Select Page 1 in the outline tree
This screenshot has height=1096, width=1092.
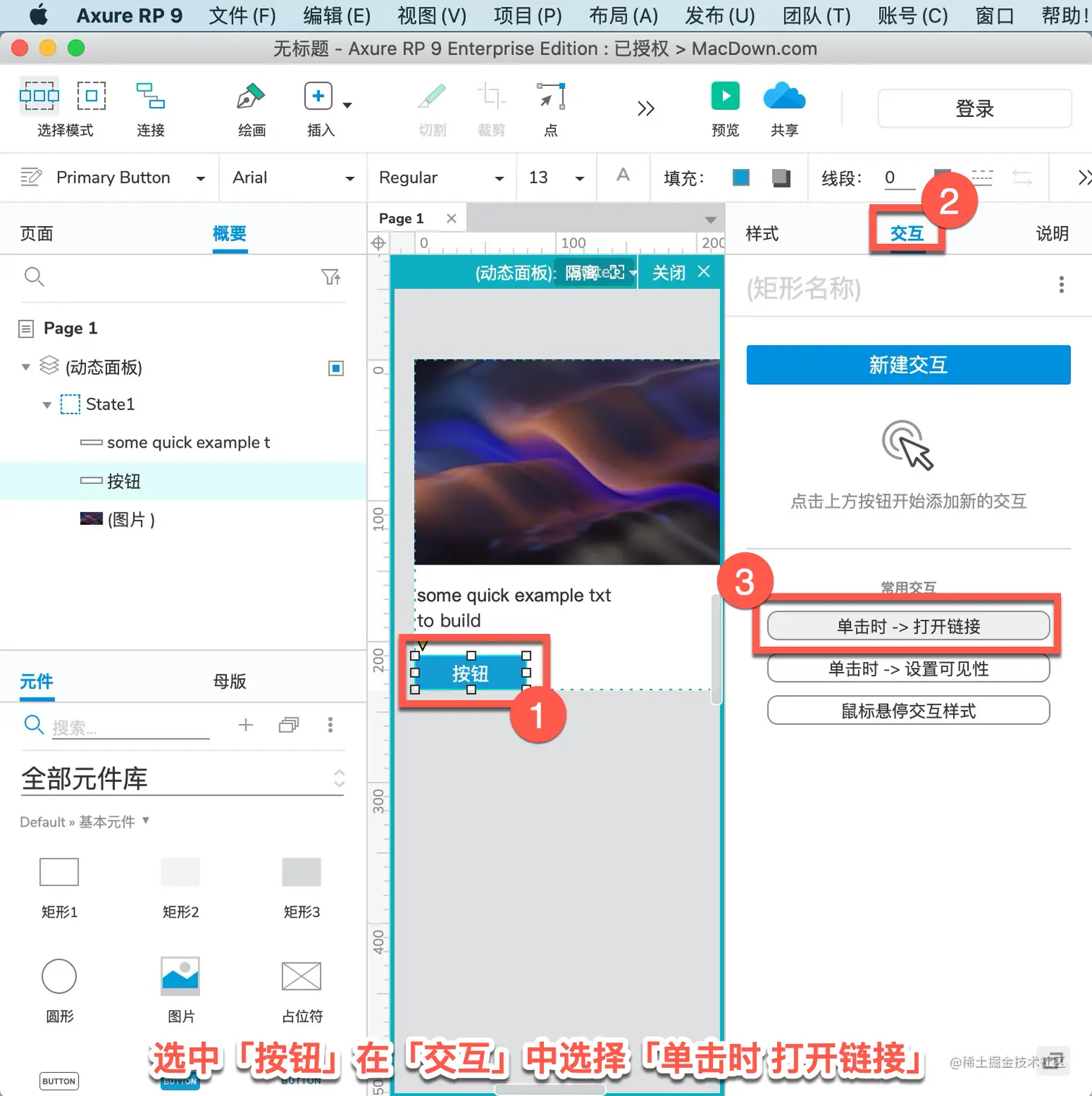[x=70, y=329]
